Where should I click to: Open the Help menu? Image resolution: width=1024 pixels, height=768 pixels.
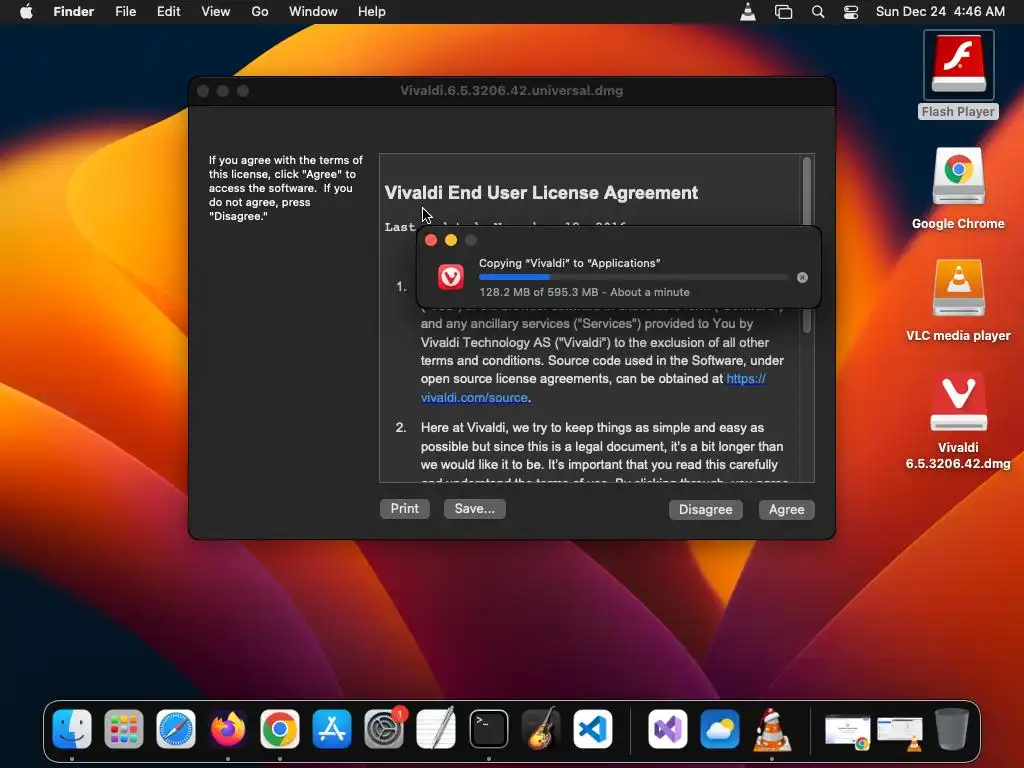pyautogui.click(x=372, y=12)
